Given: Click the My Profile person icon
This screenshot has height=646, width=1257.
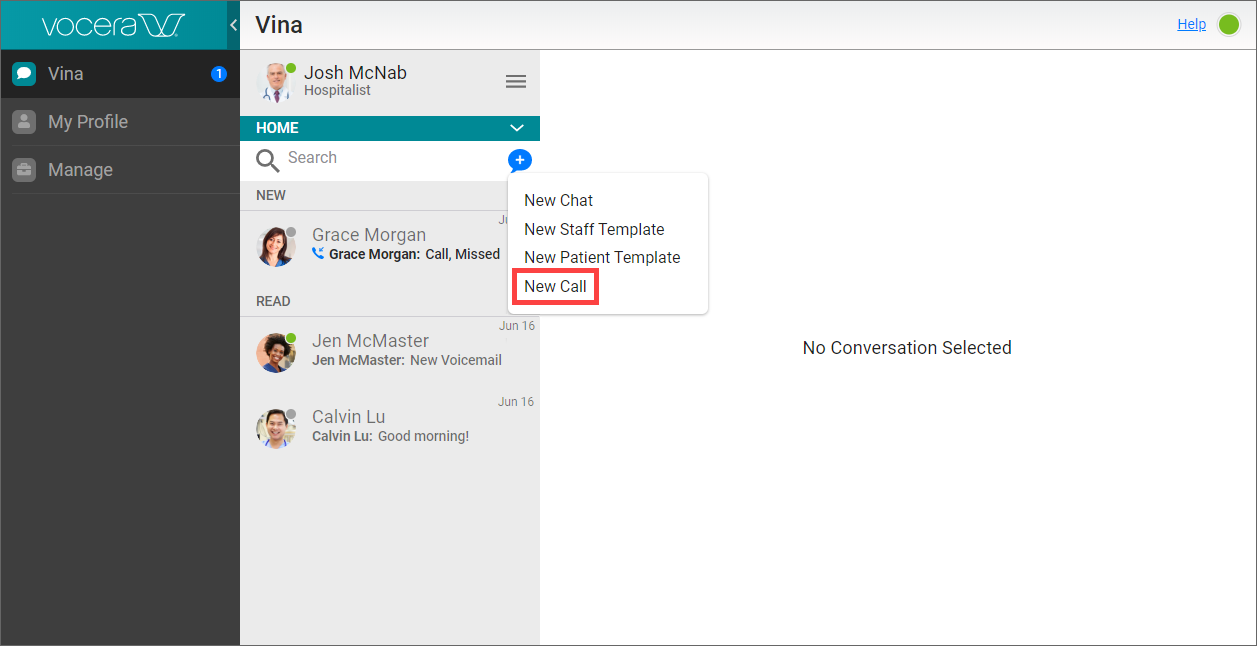Looking at the screenshot, I should tap(24, 122).
